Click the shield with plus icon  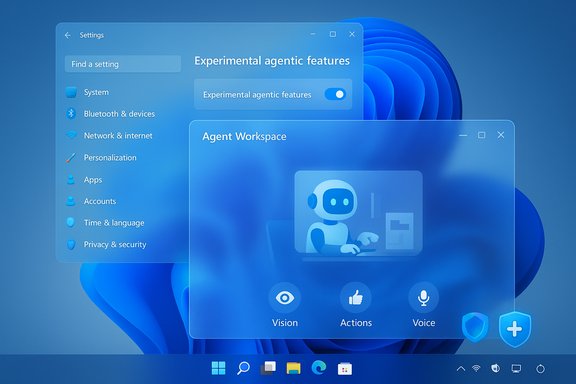(515, 329)
